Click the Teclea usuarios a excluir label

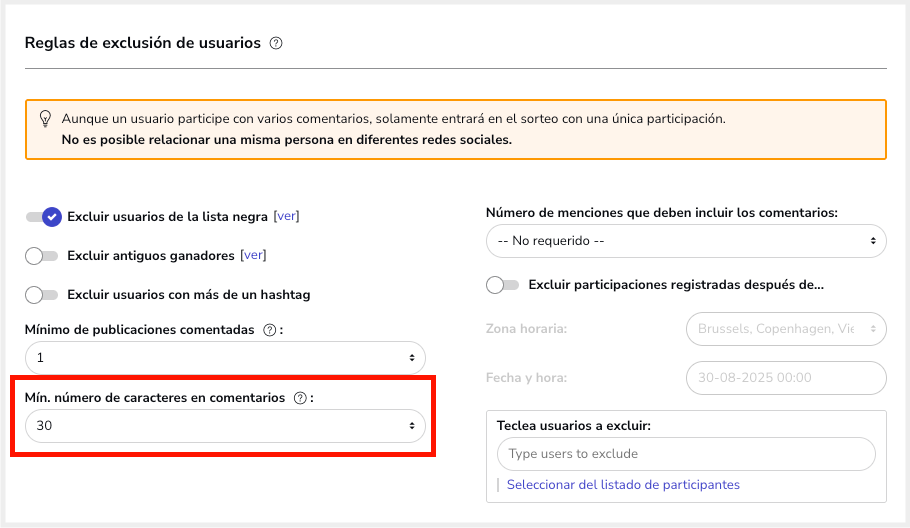point(573,425)
